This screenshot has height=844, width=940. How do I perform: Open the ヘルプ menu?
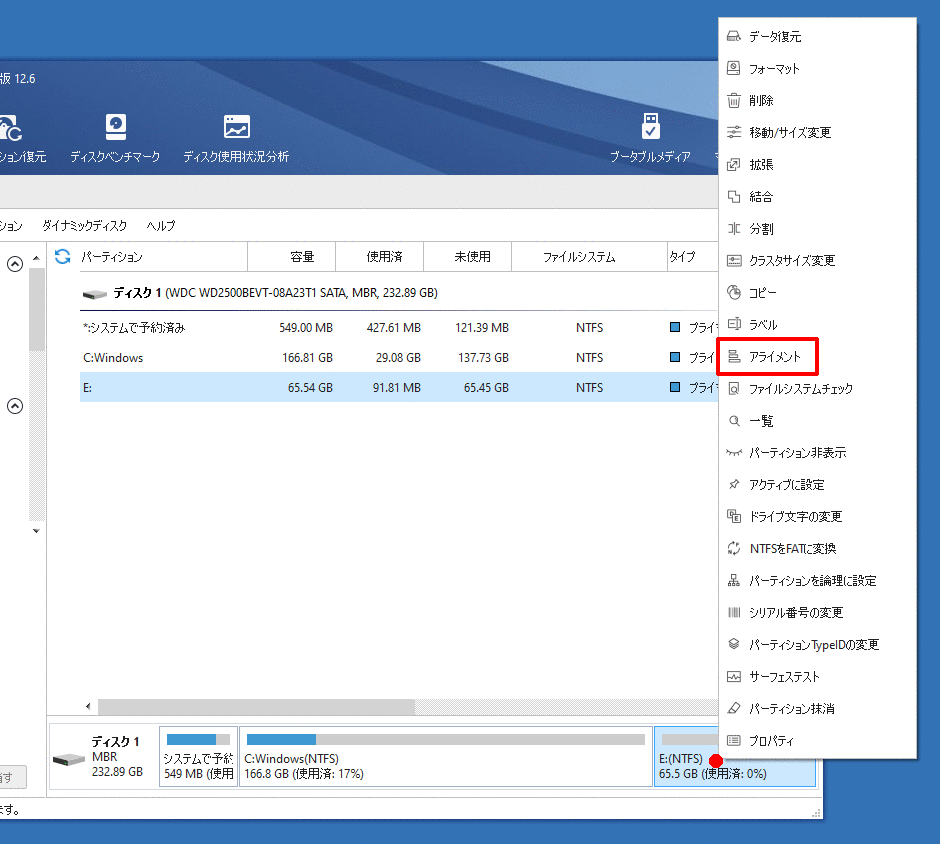coord(160,226)
